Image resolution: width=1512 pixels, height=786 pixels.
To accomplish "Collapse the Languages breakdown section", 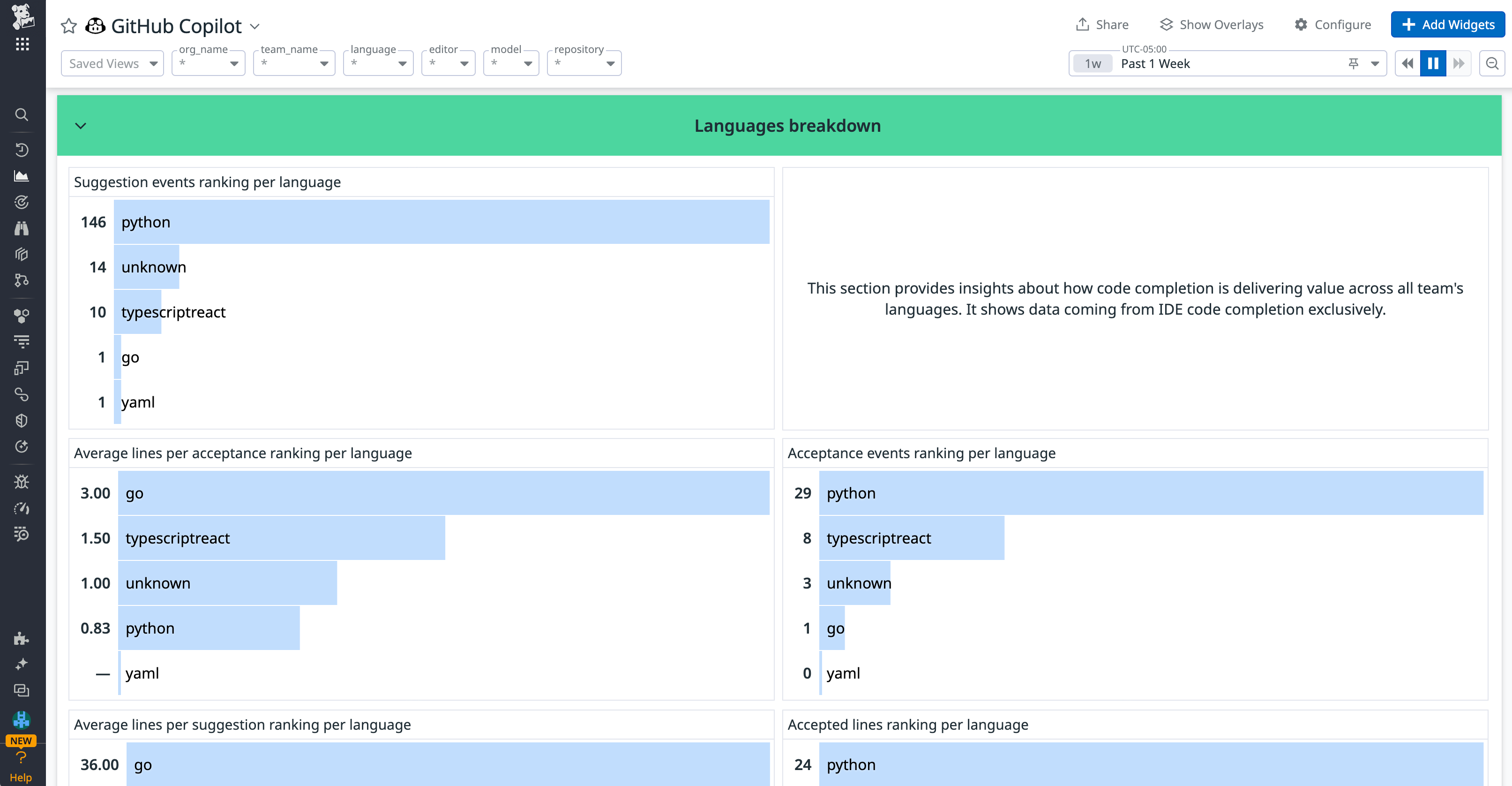I will point(82,125).
